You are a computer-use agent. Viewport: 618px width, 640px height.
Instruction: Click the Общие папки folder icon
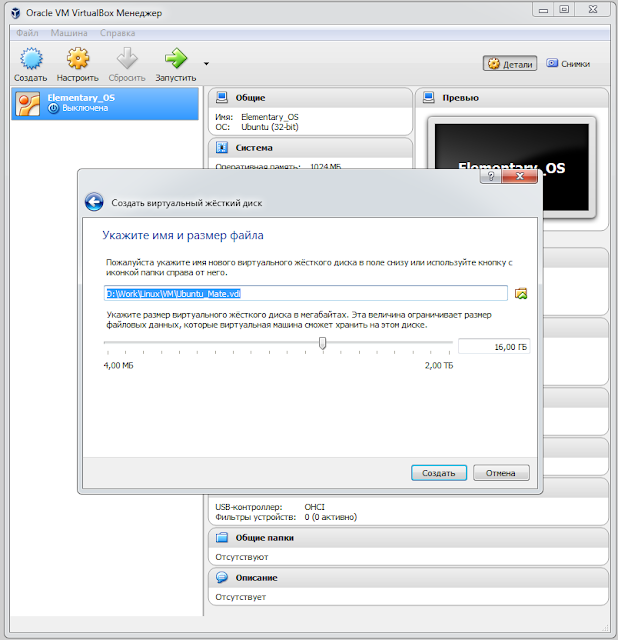[x=222, y=538]
